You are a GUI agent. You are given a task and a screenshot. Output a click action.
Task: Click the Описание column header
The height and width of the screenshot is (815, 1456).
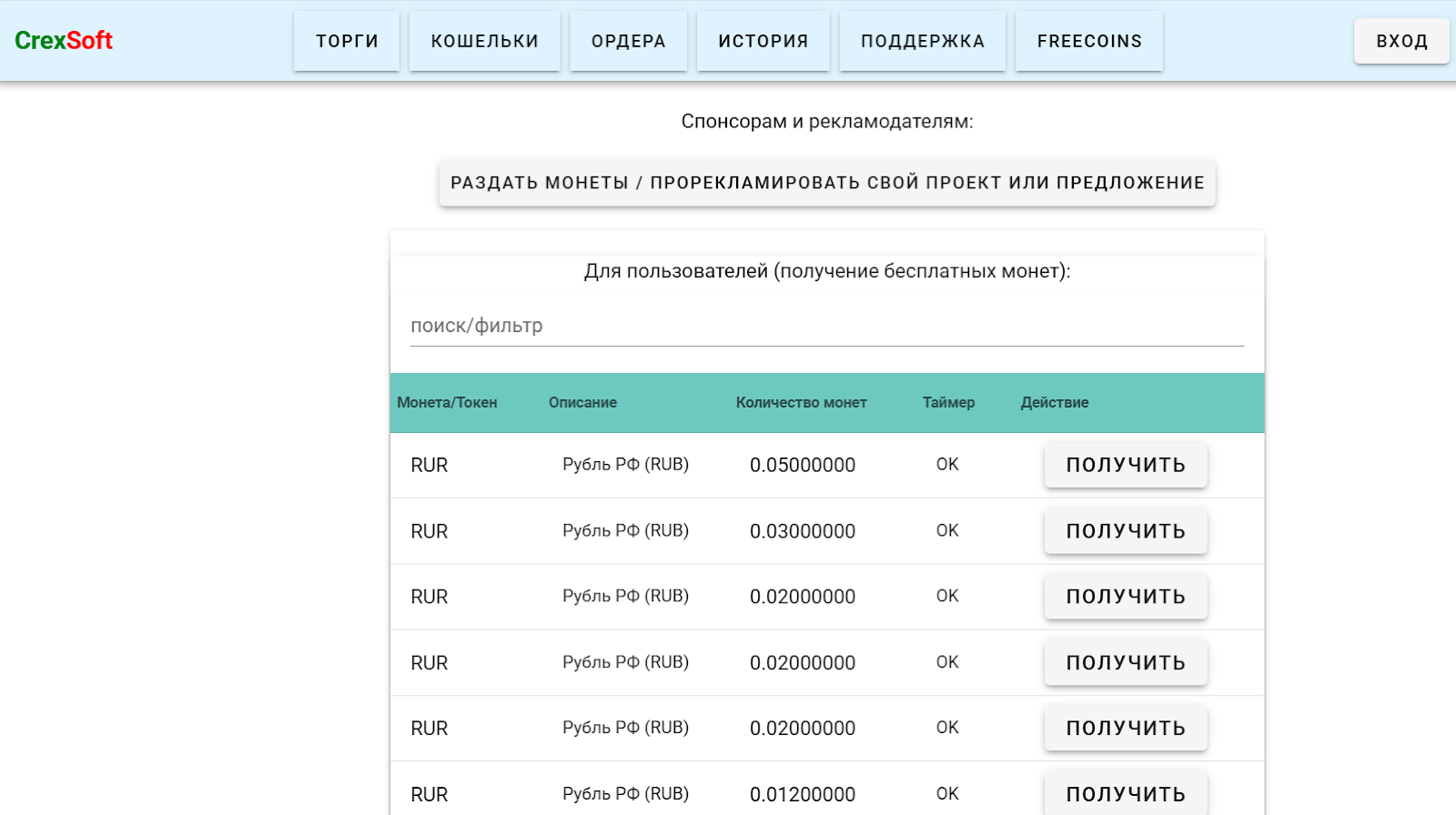pyautogui.click(x=582, y=403)
